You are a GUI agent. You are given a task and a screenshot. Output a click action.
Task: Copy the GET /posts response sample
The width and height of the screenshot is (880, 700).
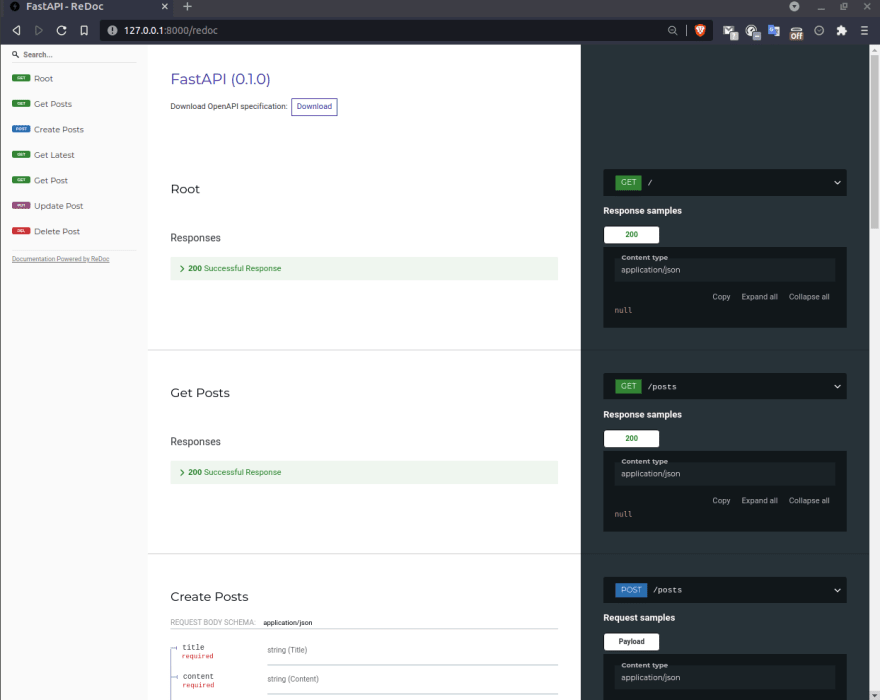pos(721,501)
